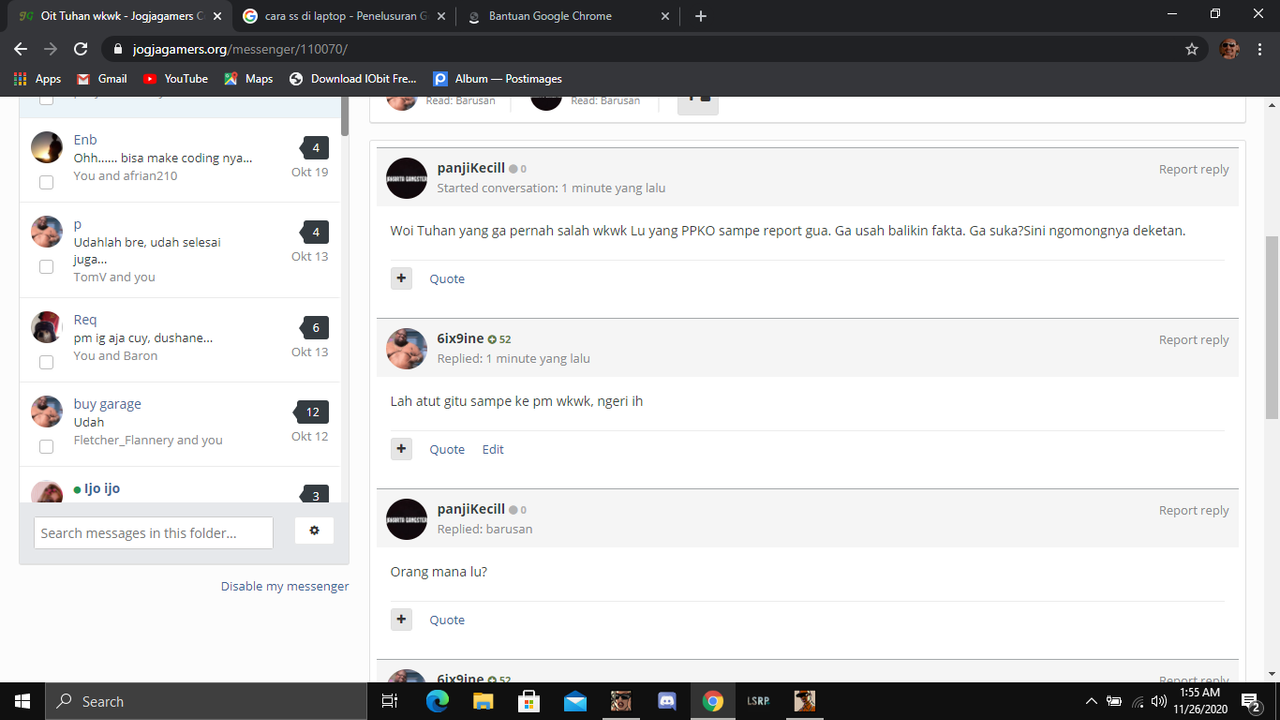Click the conversation list scrollbar

[345, 117]
